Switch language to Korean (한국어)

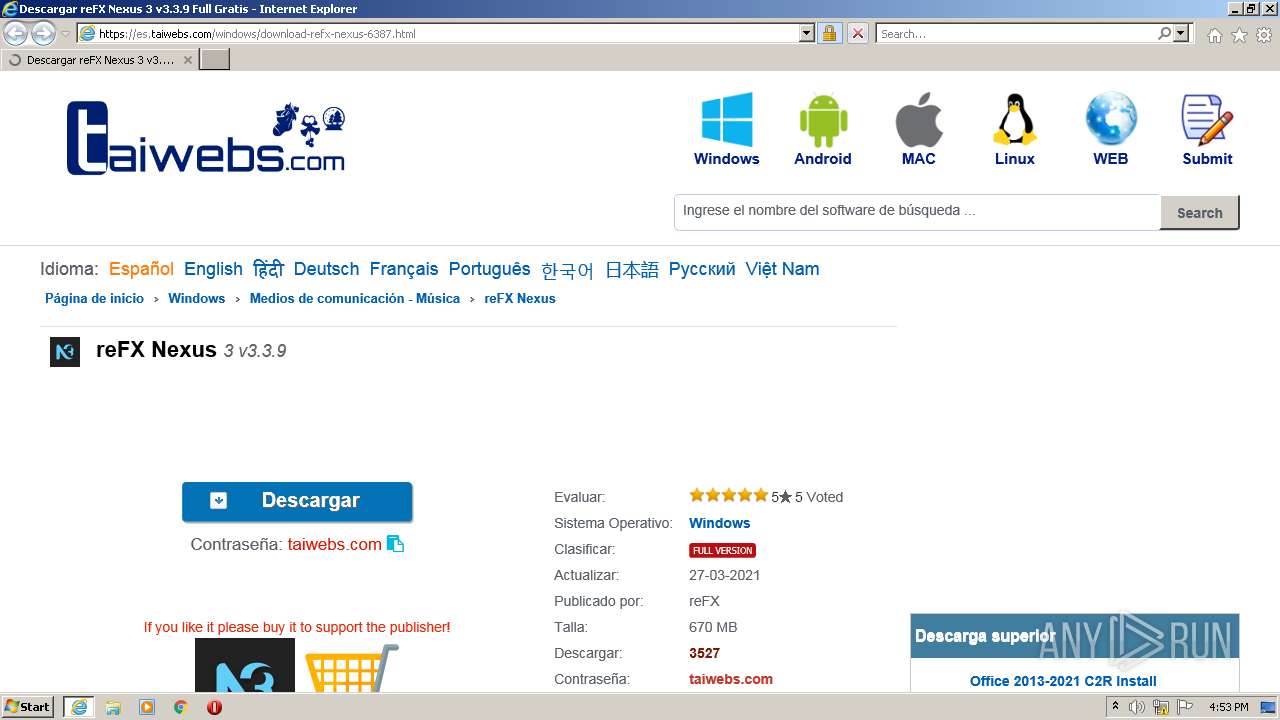568,270
